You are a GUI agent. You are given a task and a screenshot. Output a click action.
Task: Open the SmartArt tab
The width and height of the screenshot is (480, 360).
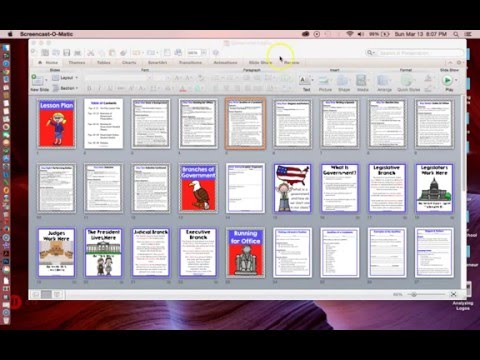point(157,62)
